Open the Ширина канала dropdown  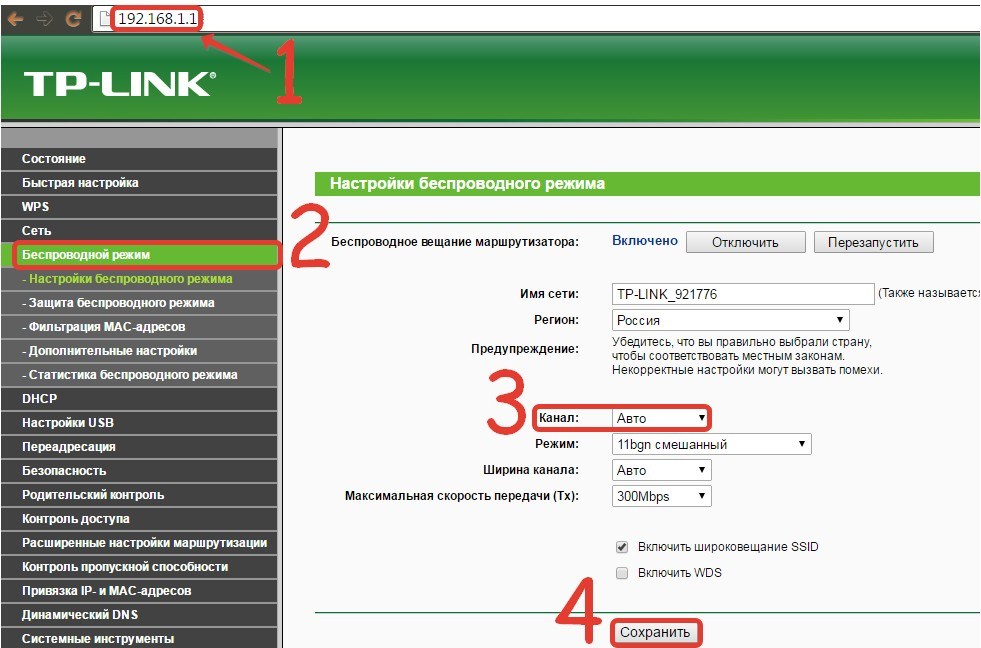[x=661, y=470]
